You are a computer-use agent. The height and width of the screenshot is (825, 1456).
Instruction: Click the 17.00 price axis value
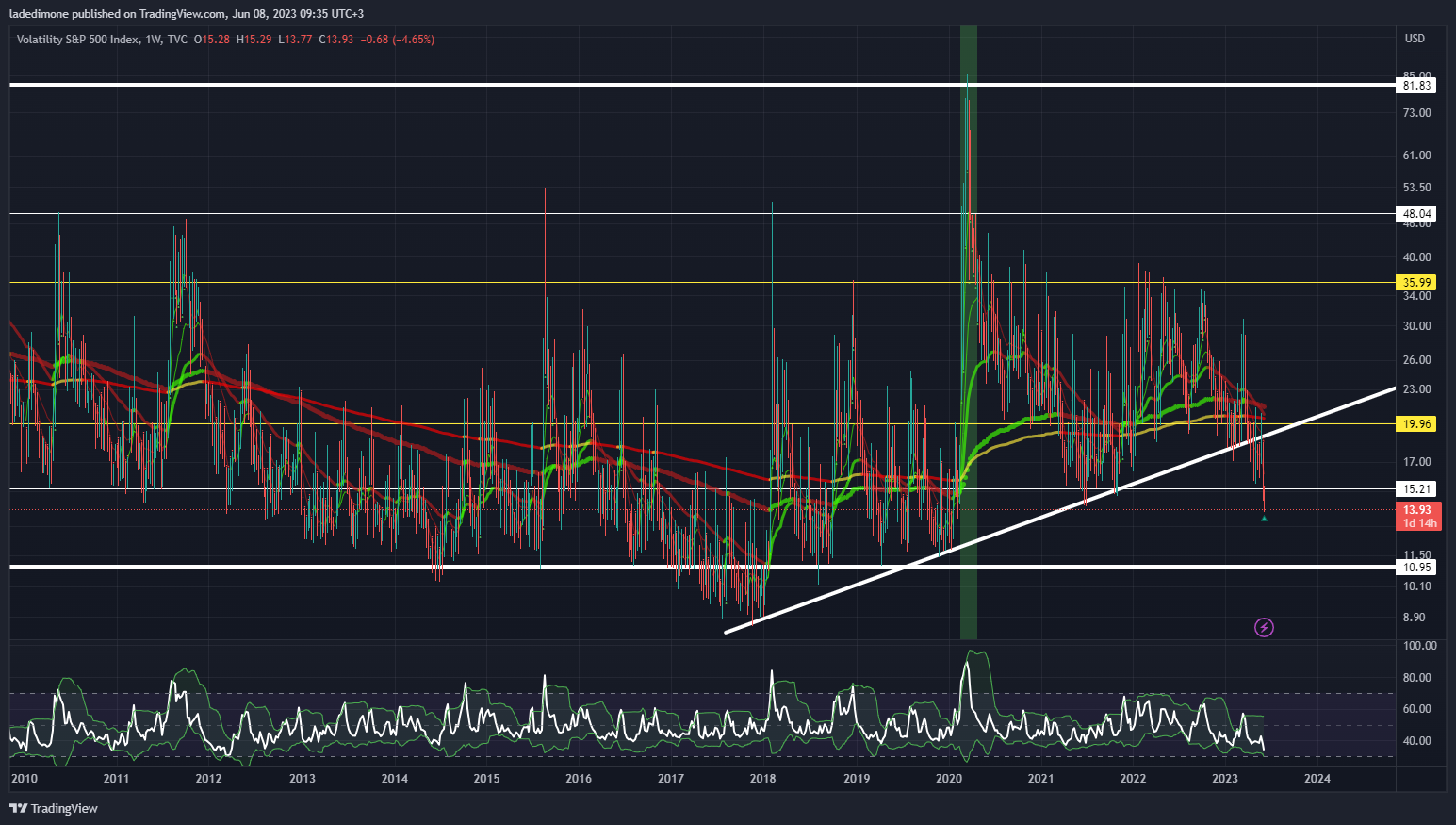coord(1416,462)
